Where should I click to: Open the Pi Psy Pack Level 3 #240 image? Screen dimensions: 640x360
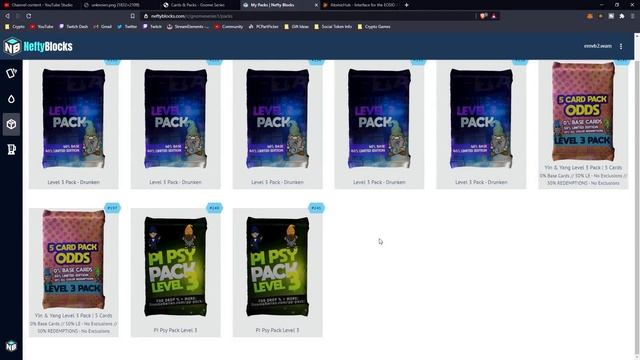coord(176,267)
